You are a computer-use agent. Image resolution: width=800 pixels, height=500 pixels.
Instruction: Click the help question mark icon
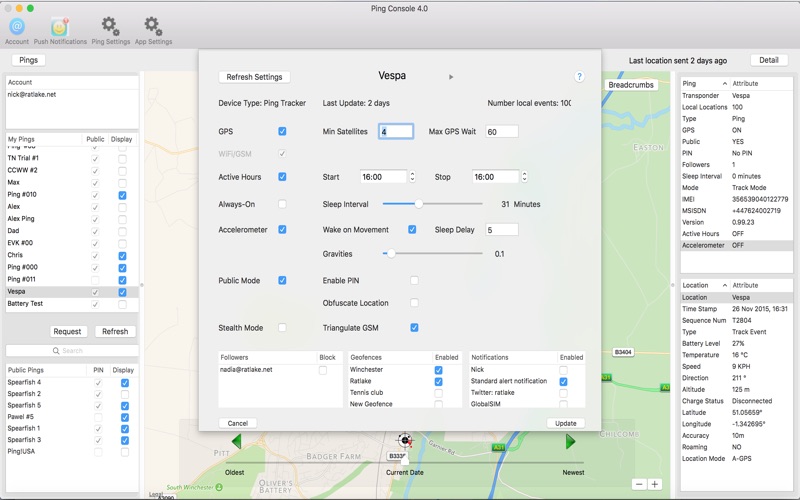[x=579, y=77]
